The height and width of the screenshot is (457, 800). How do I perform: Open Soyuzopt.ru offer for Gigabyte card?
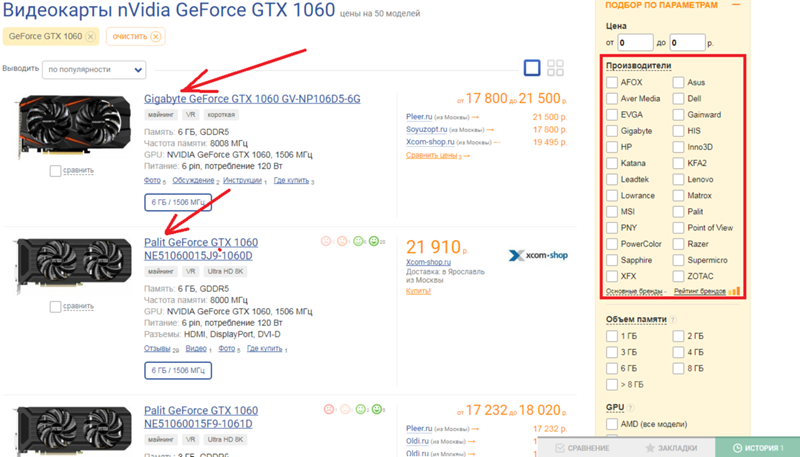pyautogui.click(x=427, y=130)
